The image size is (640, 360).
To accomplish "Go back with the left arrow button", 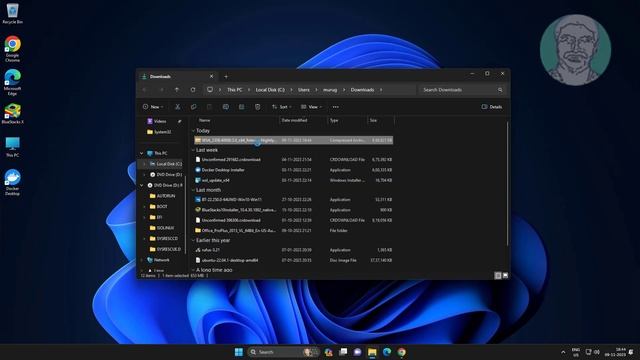I will pos(145,90).
